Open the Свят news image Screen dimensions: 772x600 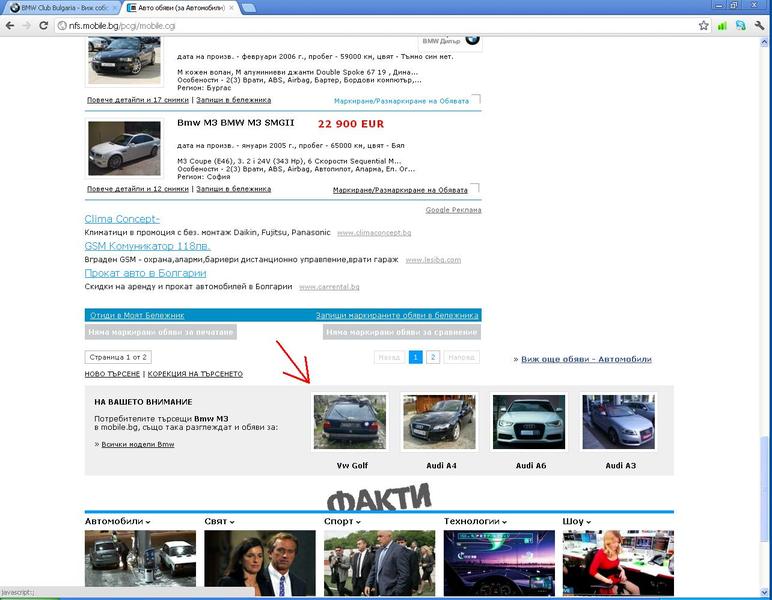[260, 563]
